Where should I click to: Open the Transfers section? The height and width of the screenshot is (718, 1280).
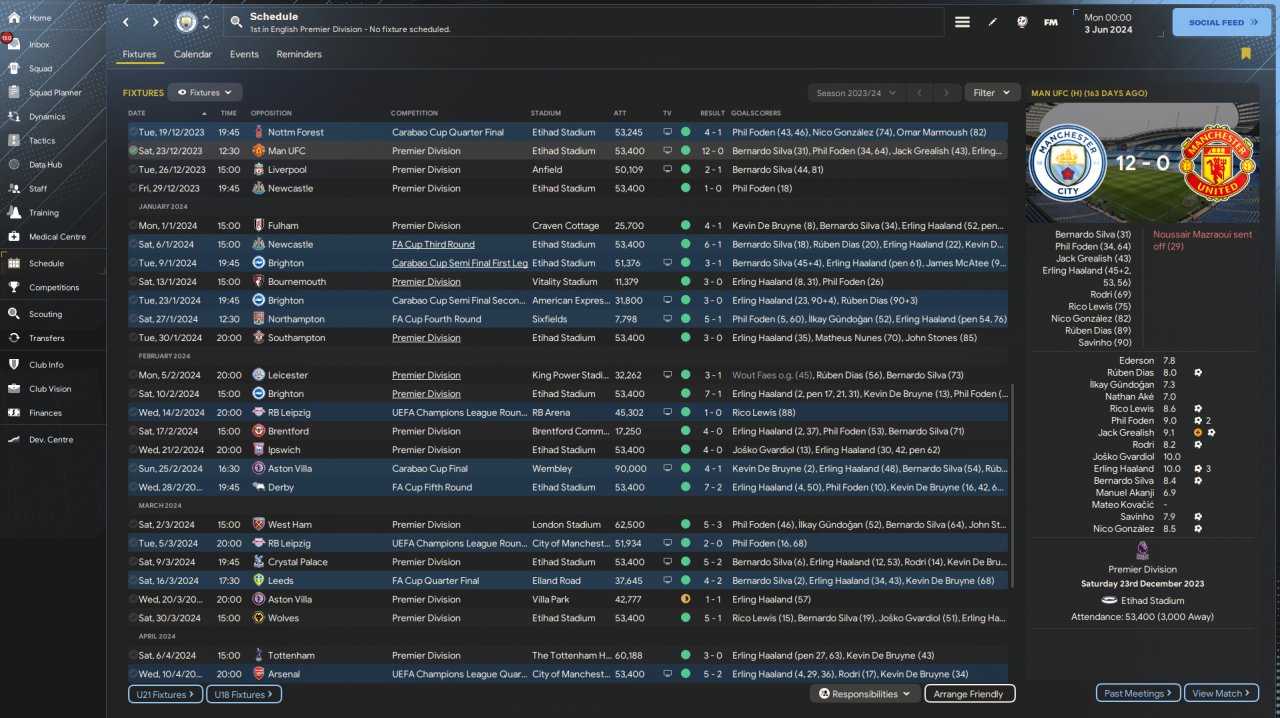(x=46, y=338)
